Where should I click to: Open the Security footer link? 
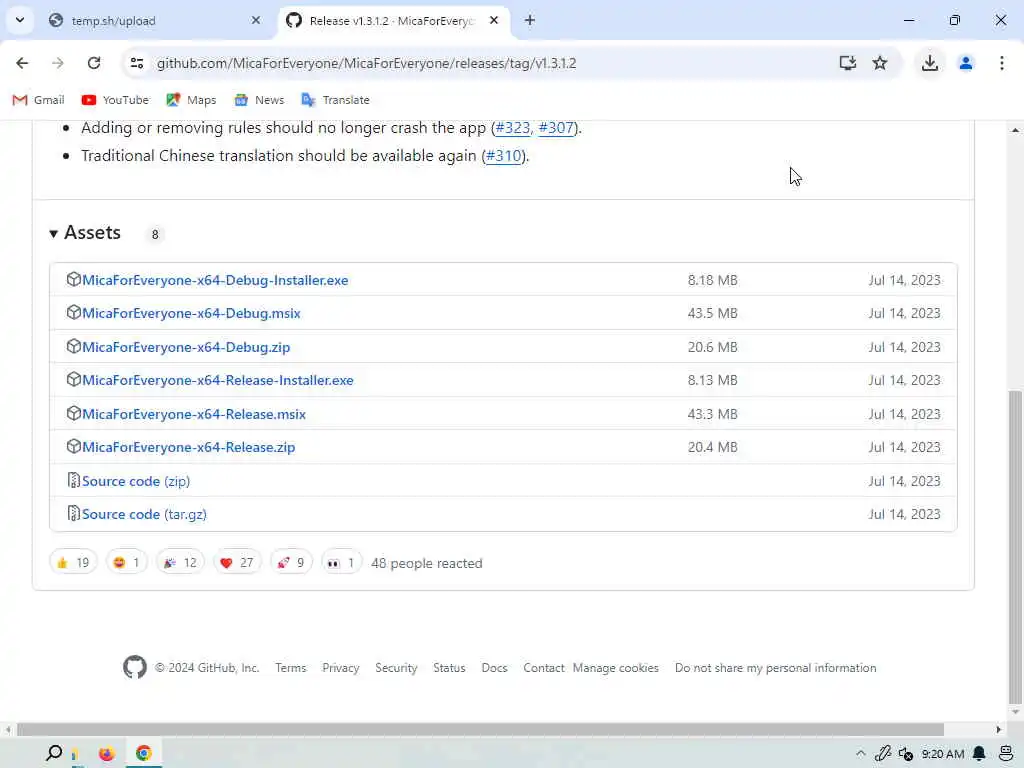(396, 668)
